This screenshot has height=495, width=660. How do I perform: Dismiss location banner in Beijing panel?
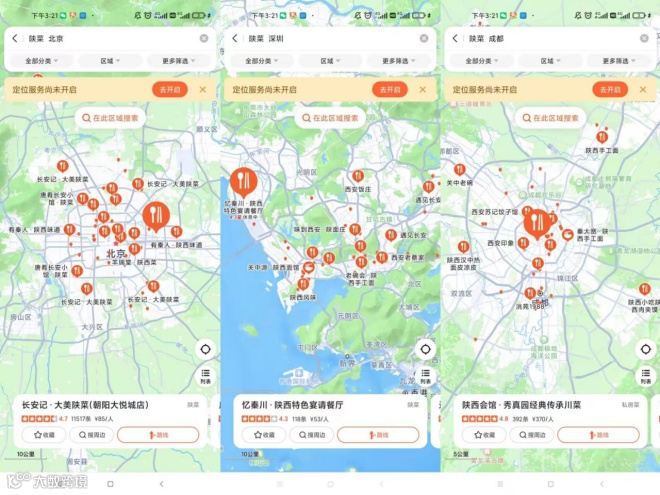[202, 90]
